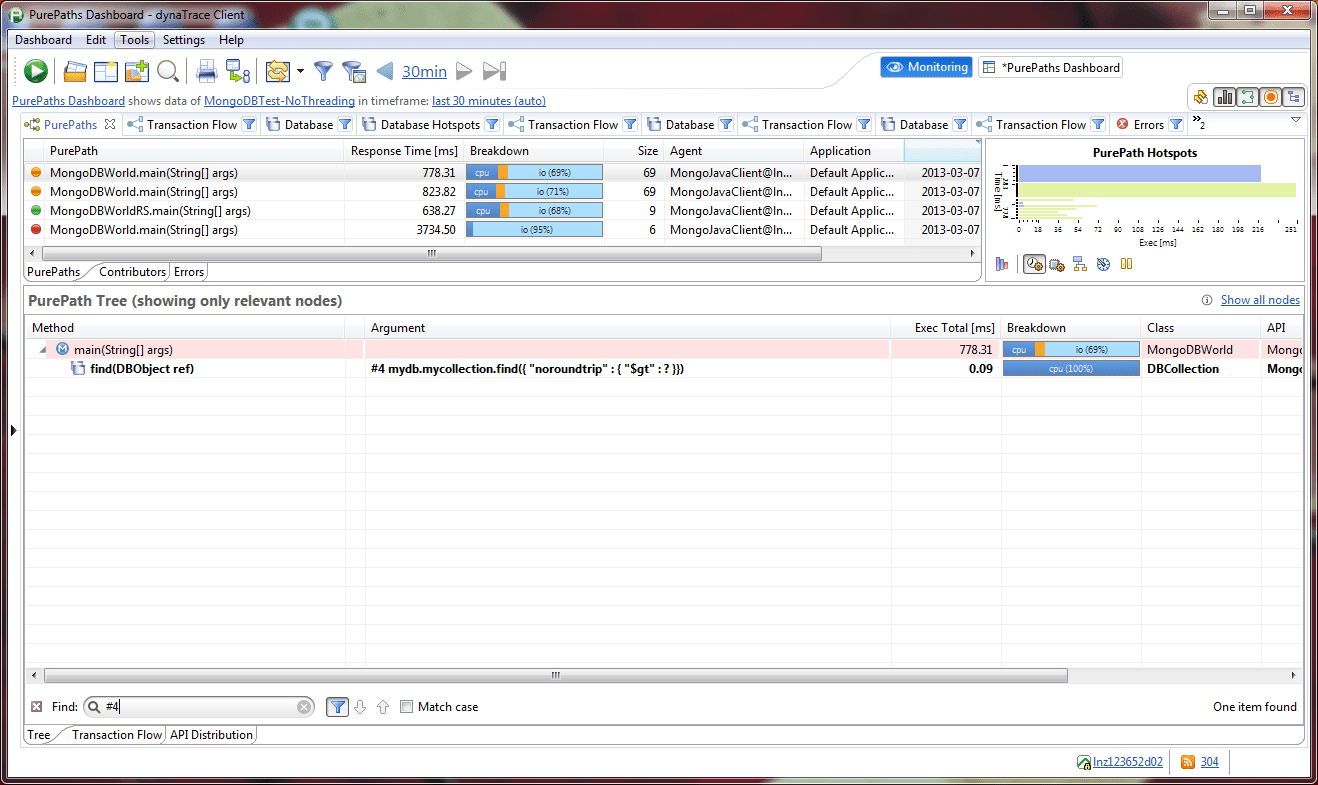Toggle filter on first Transaction Flow tab
The image size is (1318, 785).
(250, 125)
